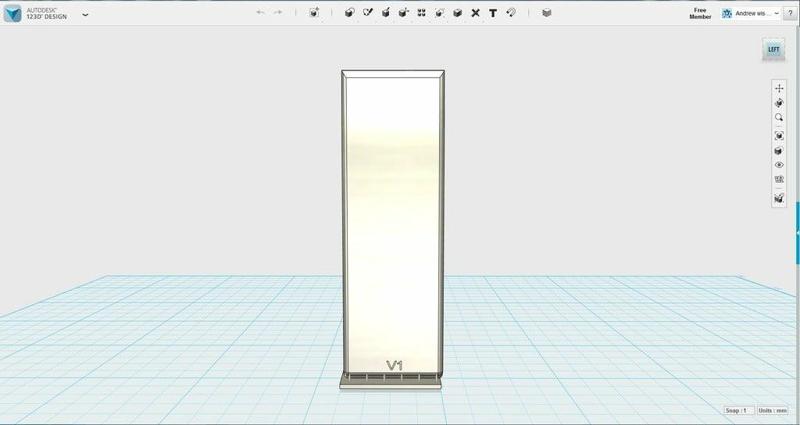Select the Orbit navigation tool
The width and height of the screenshot is (800, 425).
(x=779, y=103)
